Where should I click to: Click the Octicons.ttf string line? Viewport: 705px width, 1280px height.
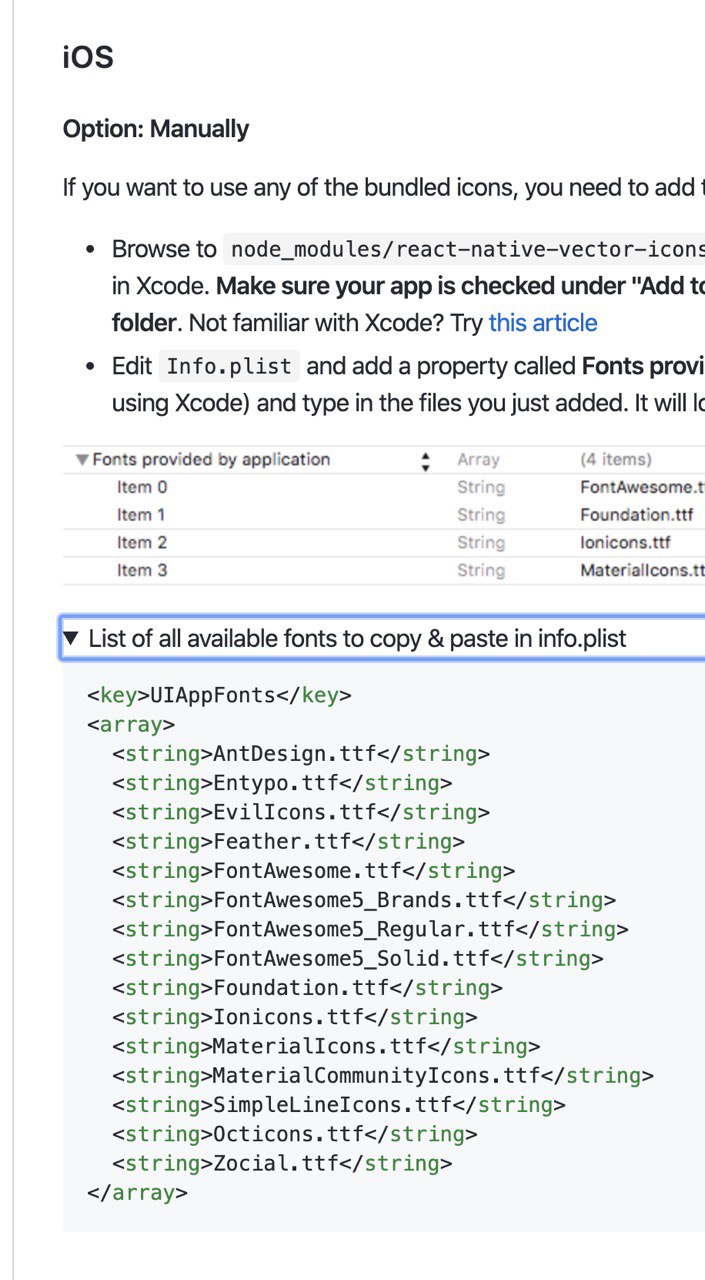pyautogui.click(x=295, y=1134)
